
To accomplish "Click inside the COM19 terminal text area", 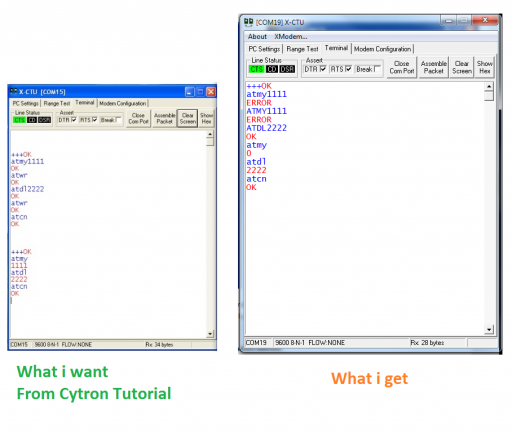I will tap(365, 208).
